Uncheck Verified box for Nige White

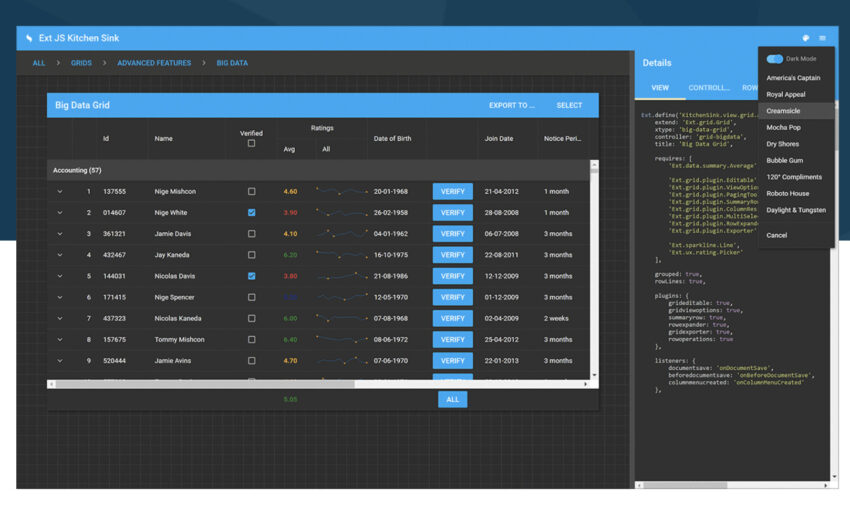point(252,212)
